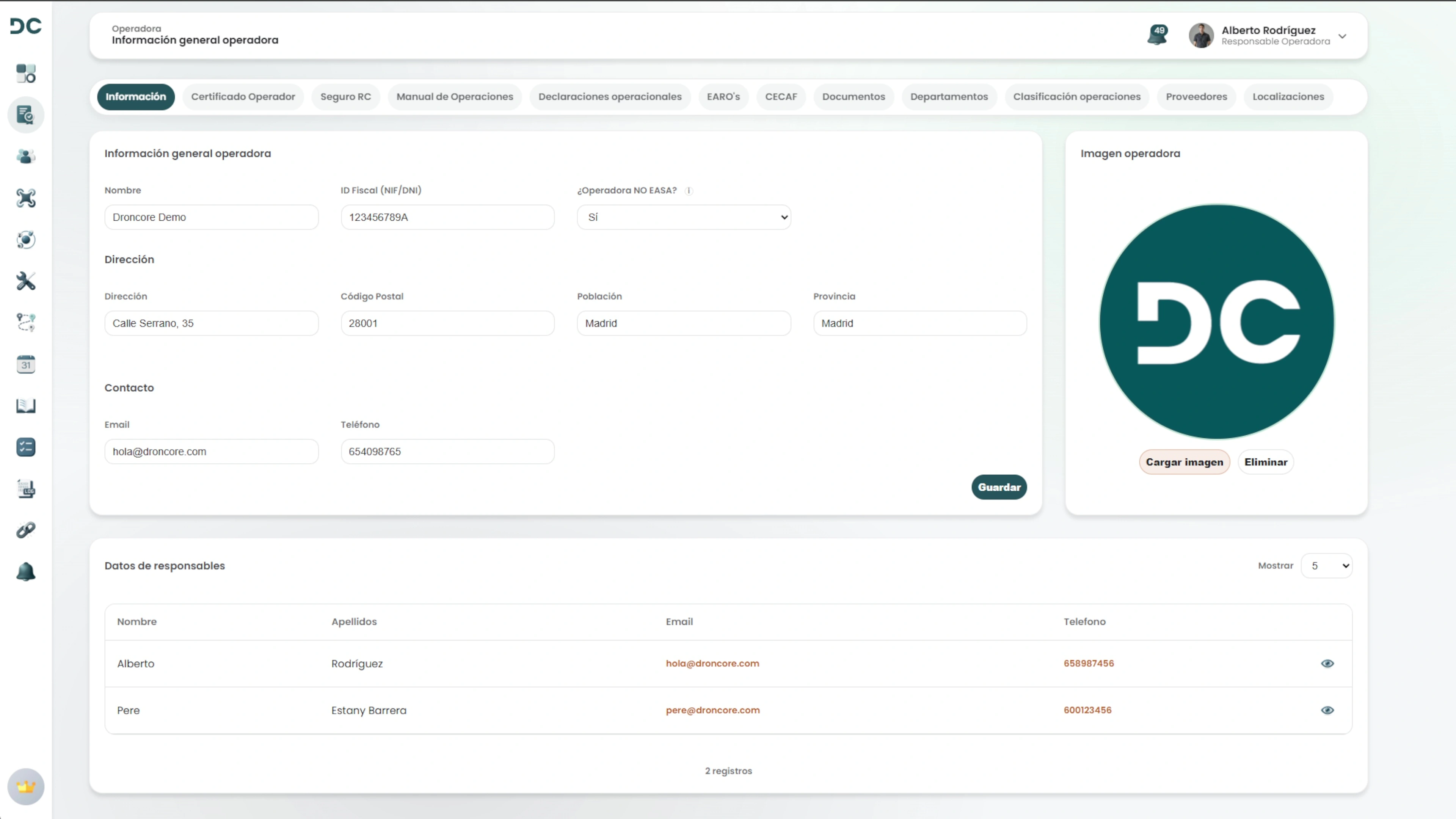
Task: Open the open-book logbook icon
Action: pos(26,406)
